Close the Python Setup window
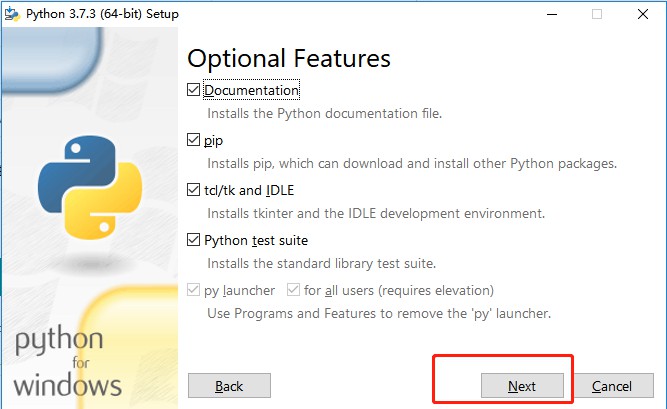This screenshot has width=667, height=409. point(643,14)
